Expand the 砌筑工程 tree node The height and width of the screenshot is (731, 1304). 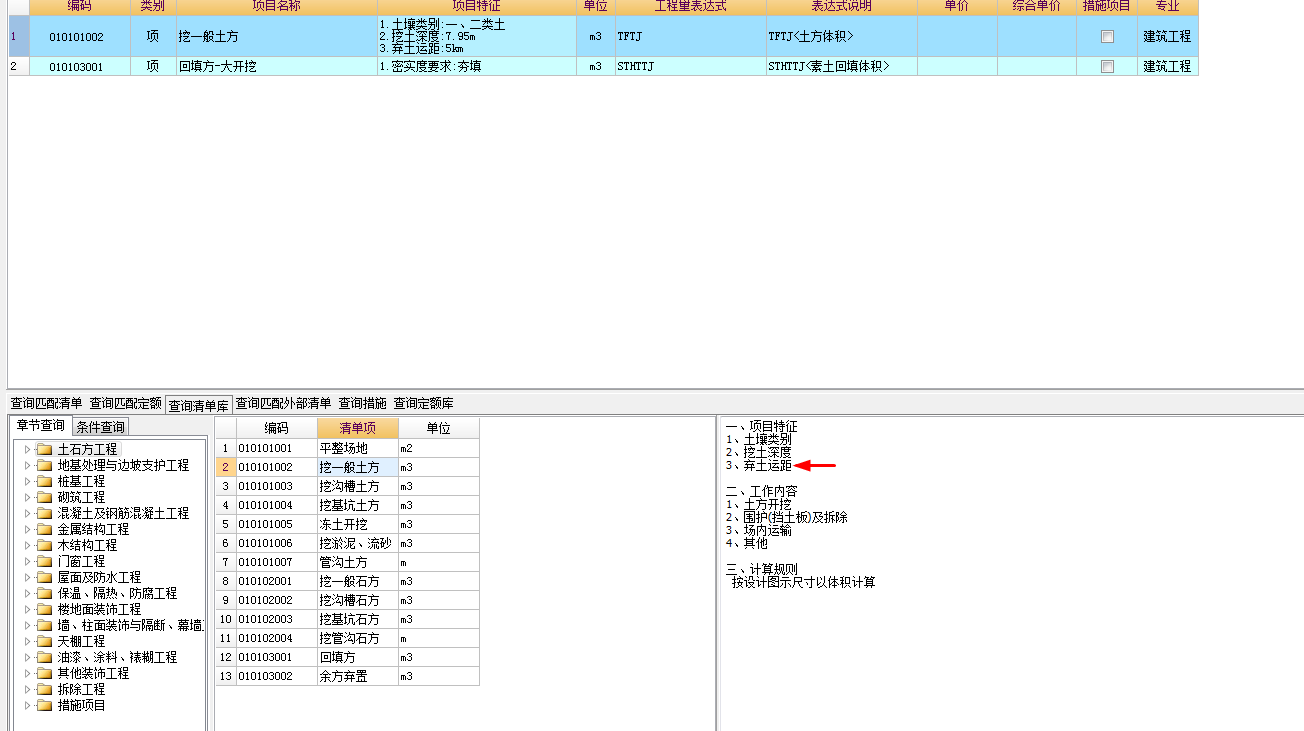click(x=28, y=497)
